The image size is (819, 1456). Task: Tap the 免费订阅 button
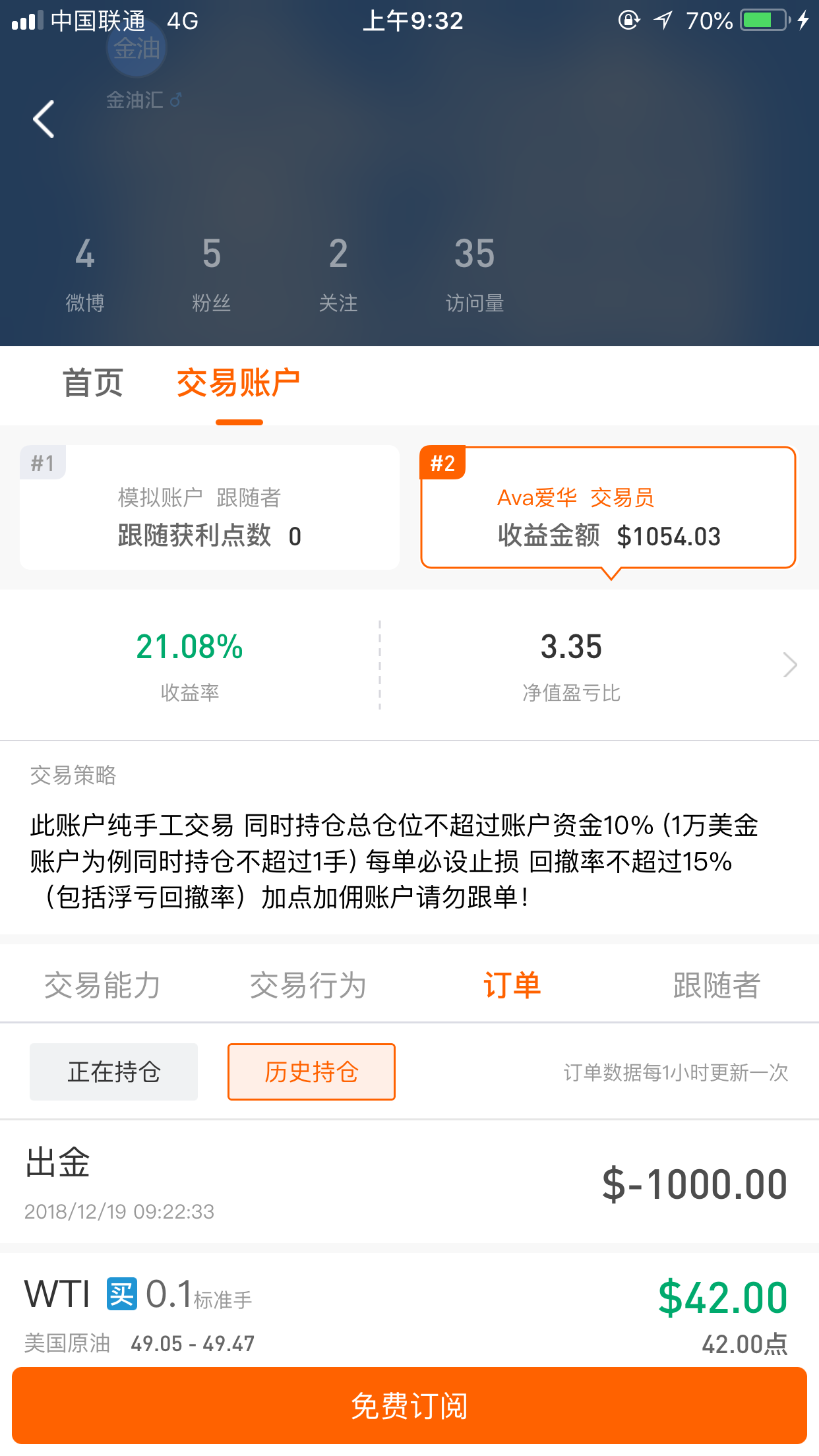(409, 1406)
